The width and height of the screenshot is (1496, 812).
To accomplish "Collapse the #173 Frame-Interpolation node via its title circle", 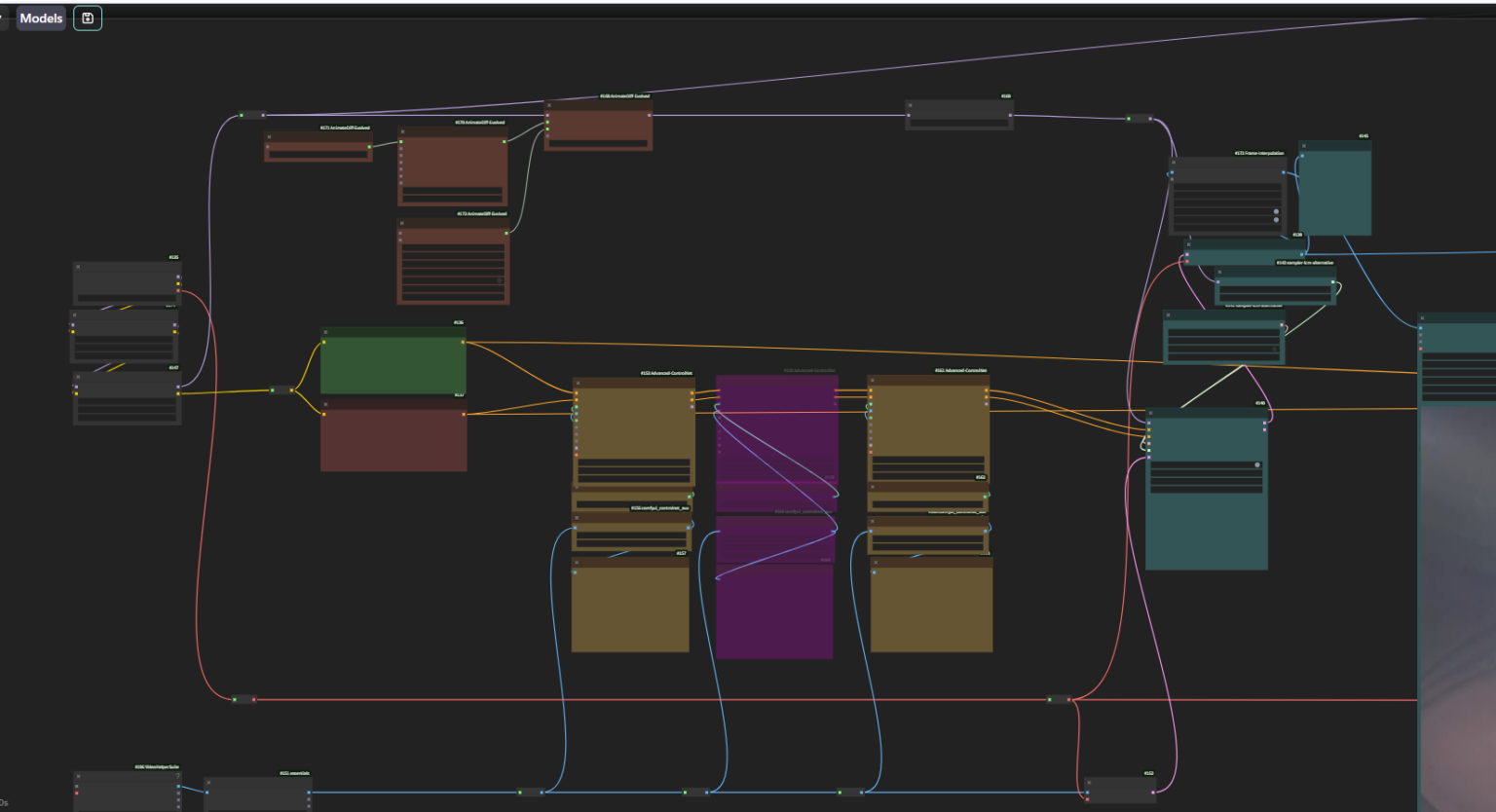I will 1173,163.
